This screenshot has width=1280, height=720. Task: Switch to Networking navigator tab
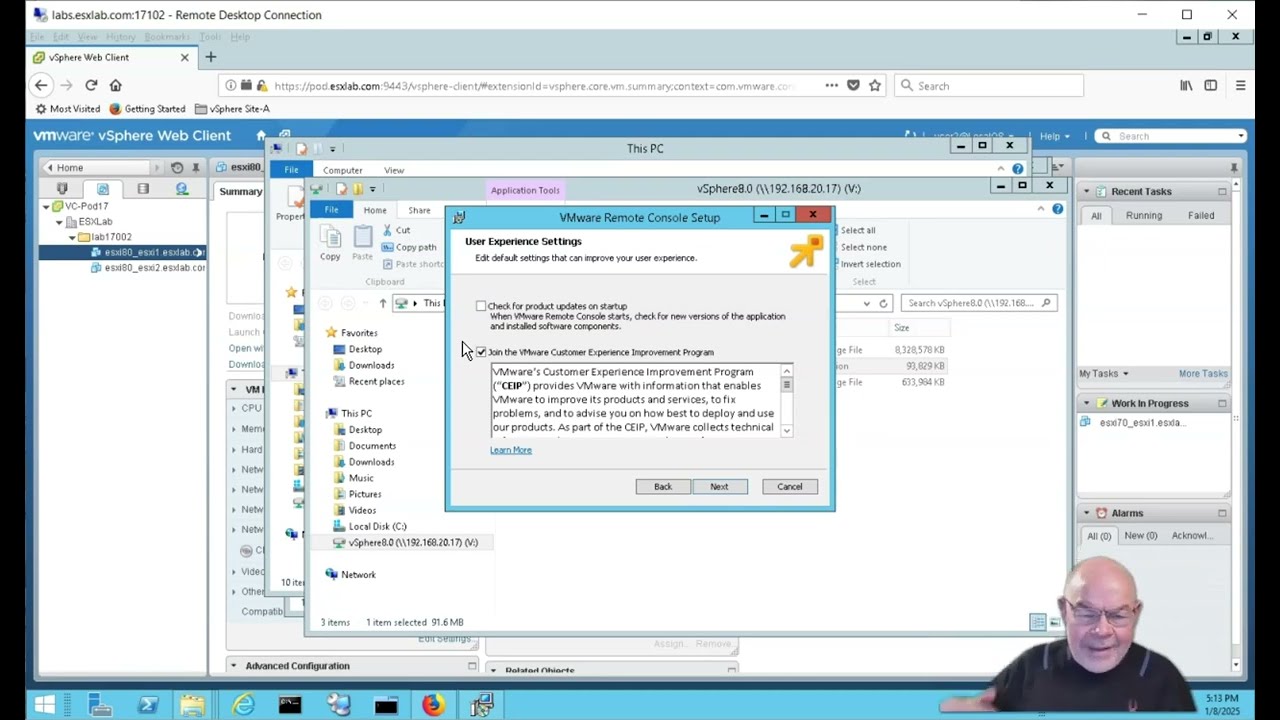182,189
